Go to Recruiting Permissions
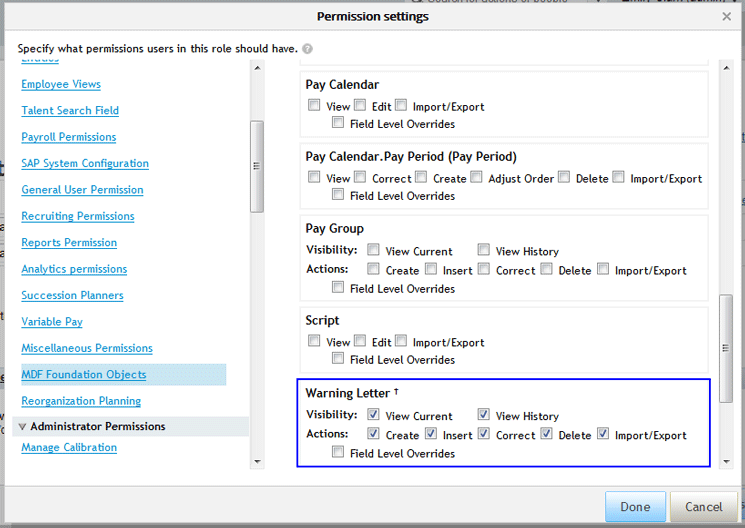The width and height of the screenshot is (745, 528). tap(78, 216)
